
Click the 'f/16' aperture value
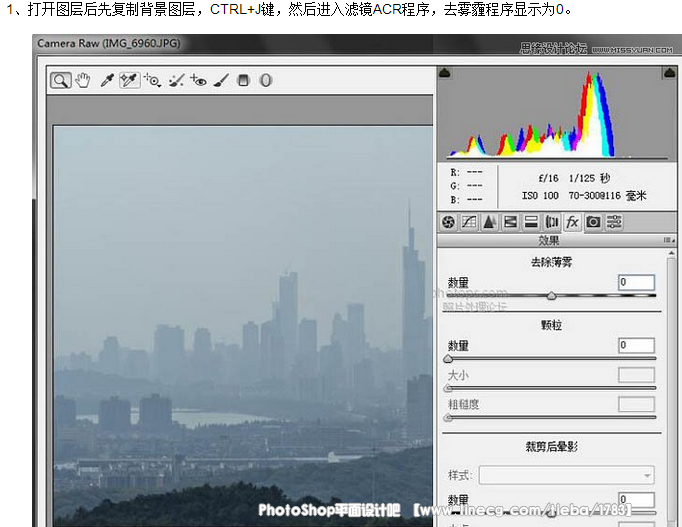(548, 178)
